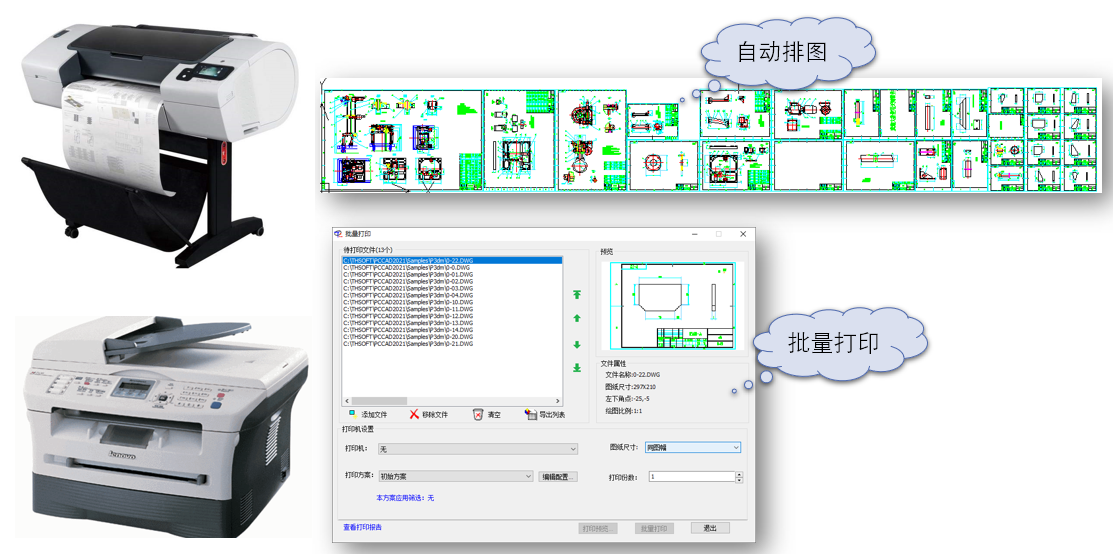Select file 0-20.DWG in list

[452, 337]
